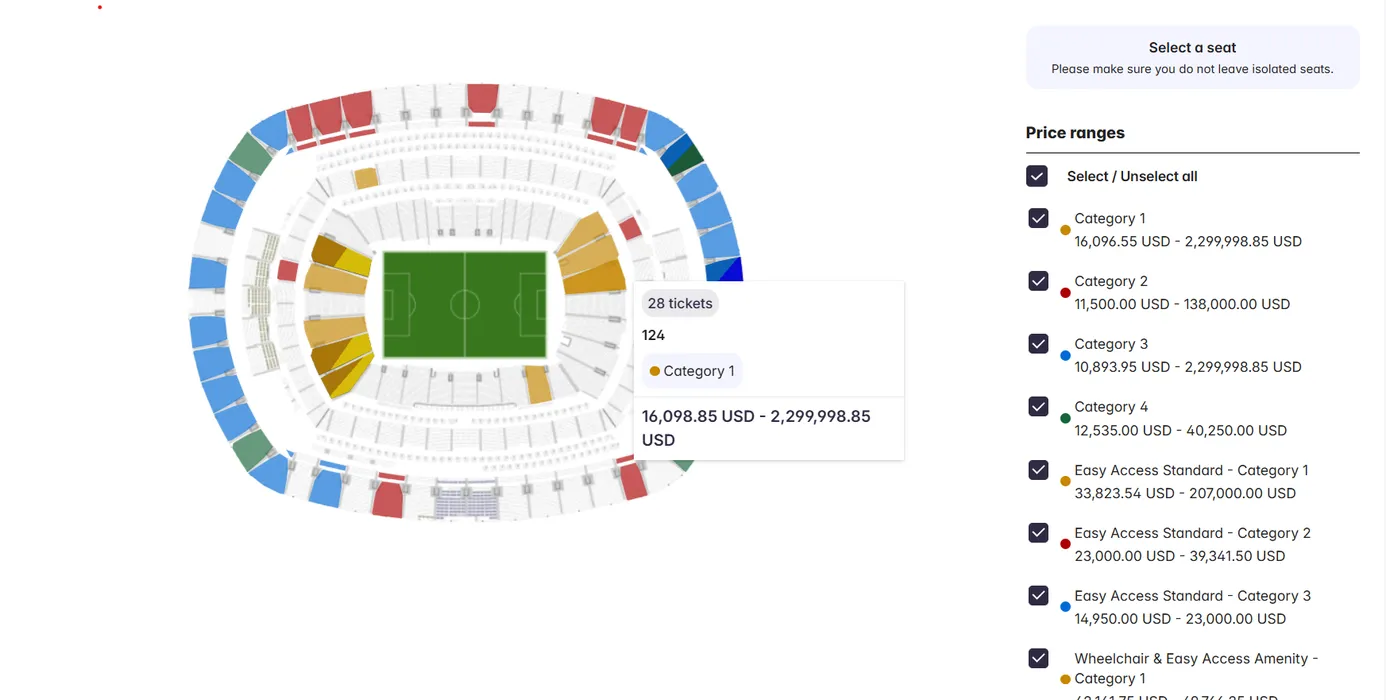The image size is (1386, 700).
Task: Toggle the Category 4 price range checkbox
Action: click(1038, 407)
